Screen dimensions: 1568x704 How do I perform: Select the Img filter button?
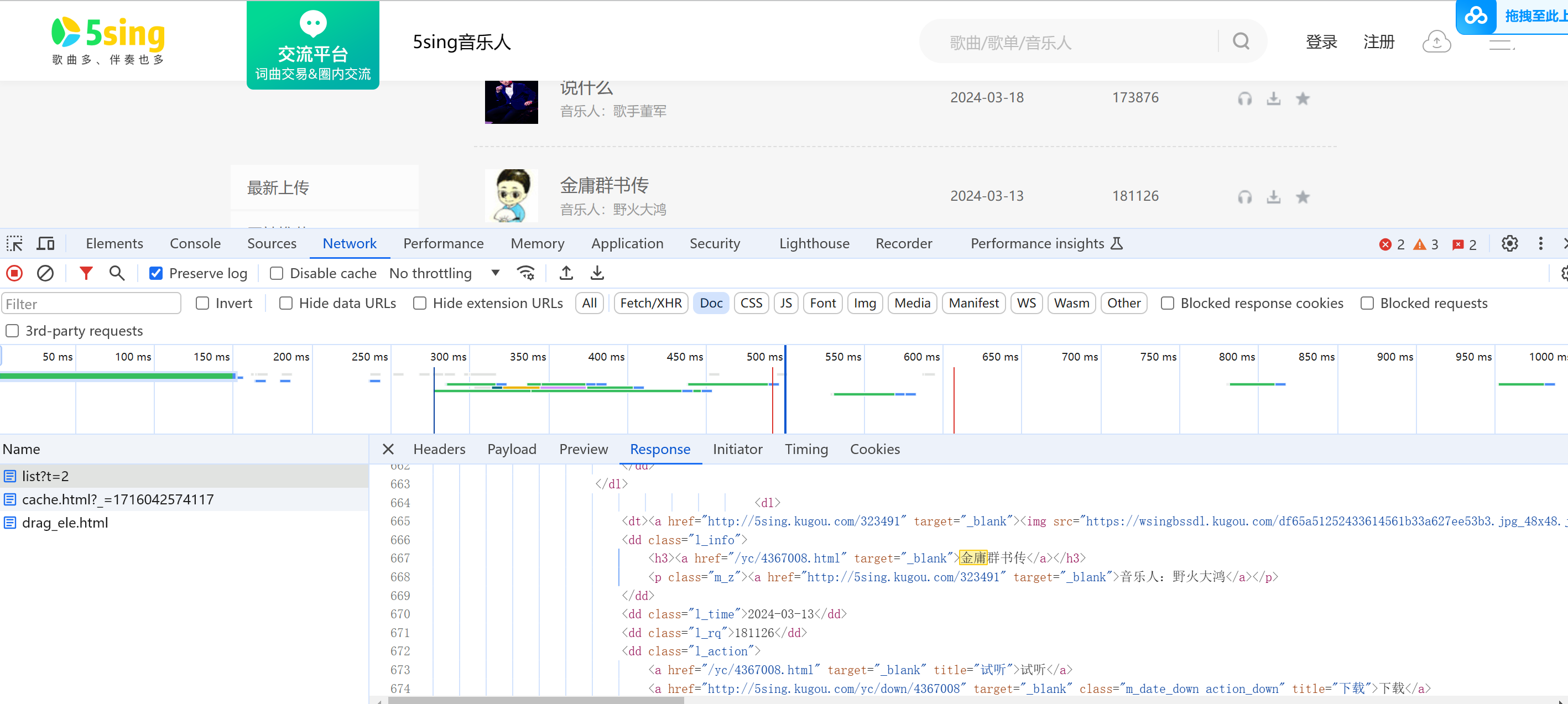(x=864, y=303)
